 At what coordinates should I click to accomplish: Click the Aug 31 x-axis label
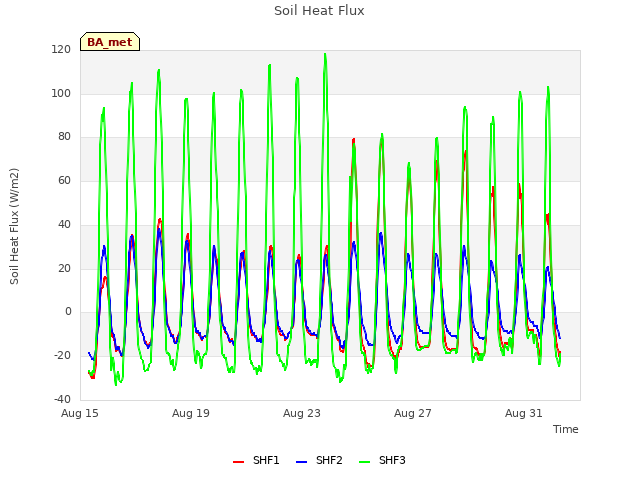point(524,413)
